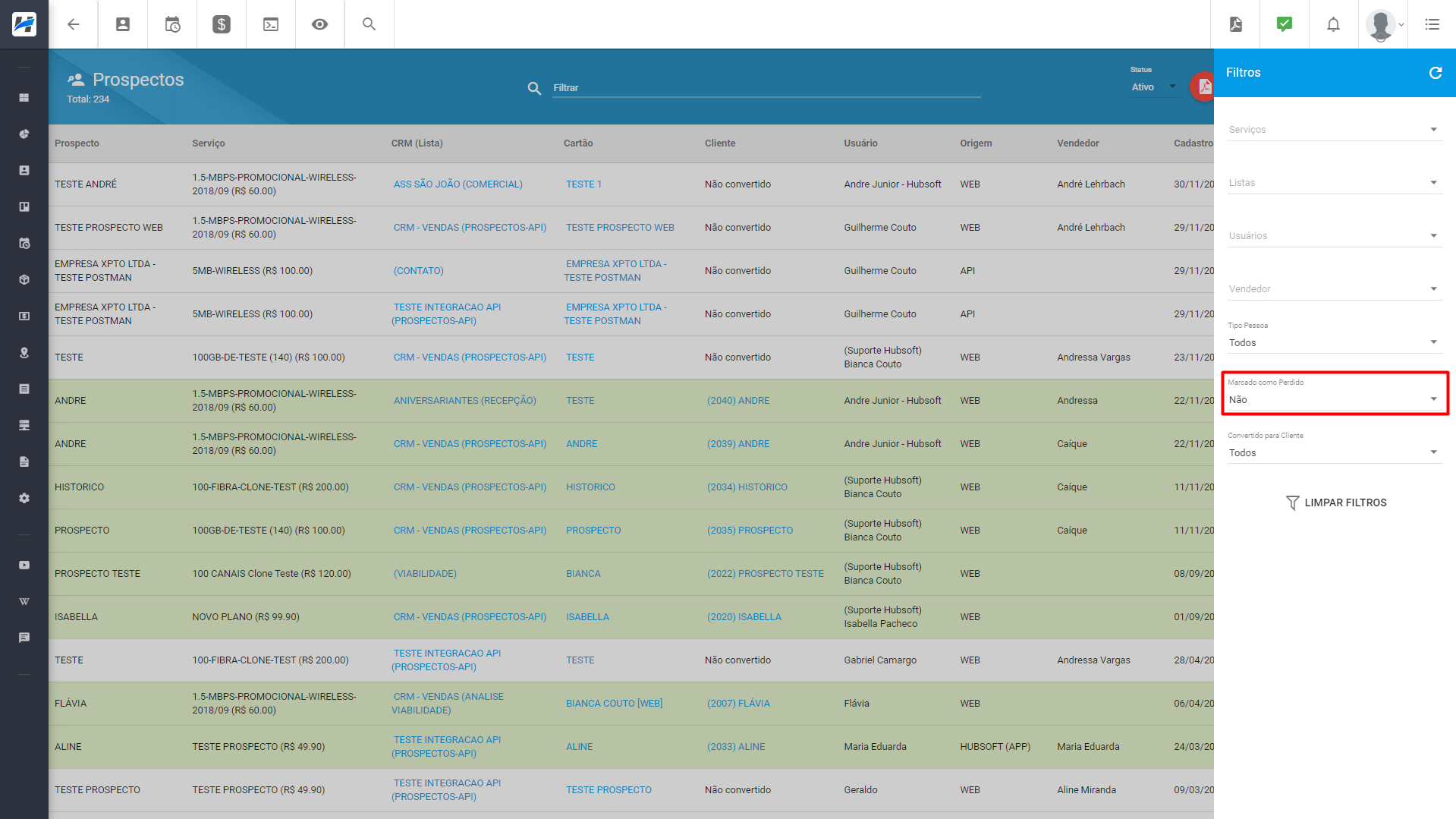This screenshot has width=1456, height=819.
Task: Click the Filtrar search field
Action: [766, 88]
